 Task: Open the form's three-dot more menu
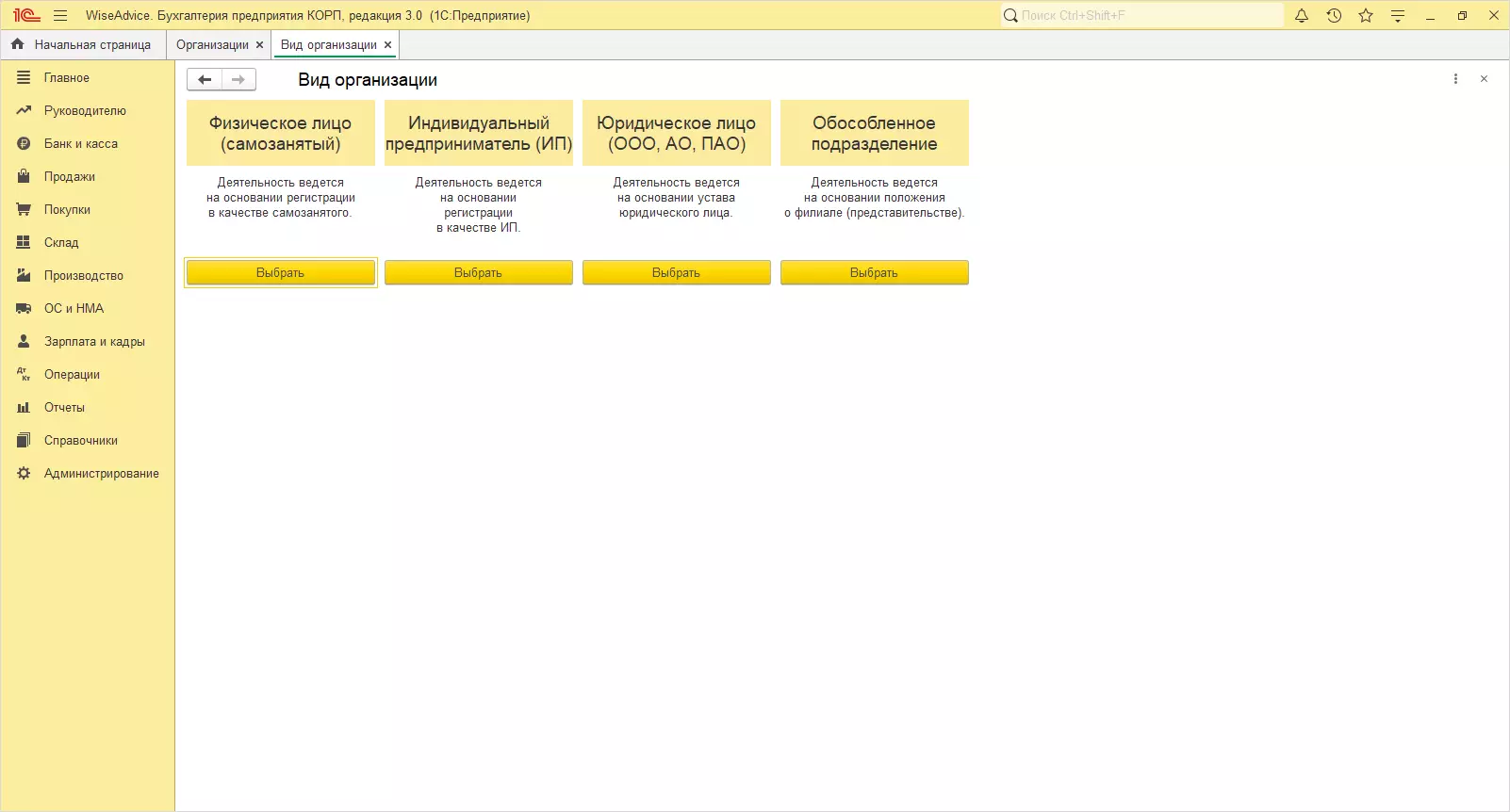click(1455, 79)
